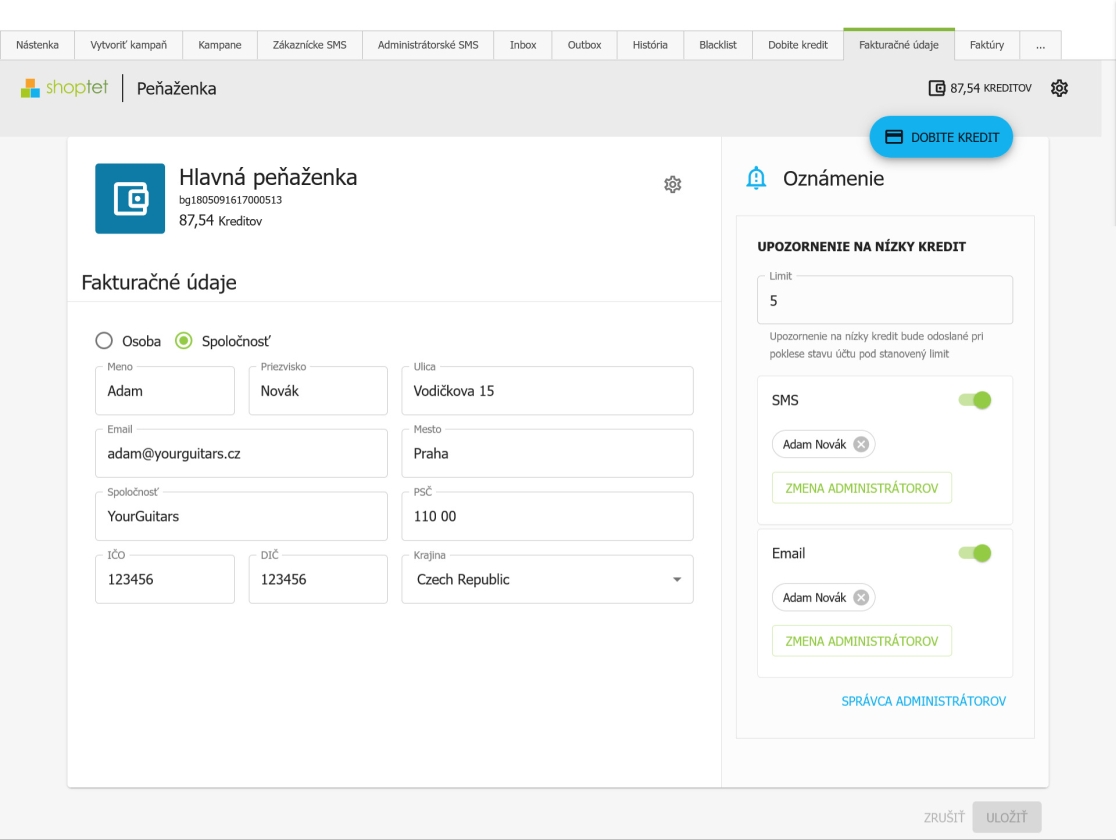This screenshot has width=1116, height=840.
Task: Open Vytvoriť kampaň tab
Action: (x=129, y=45)
